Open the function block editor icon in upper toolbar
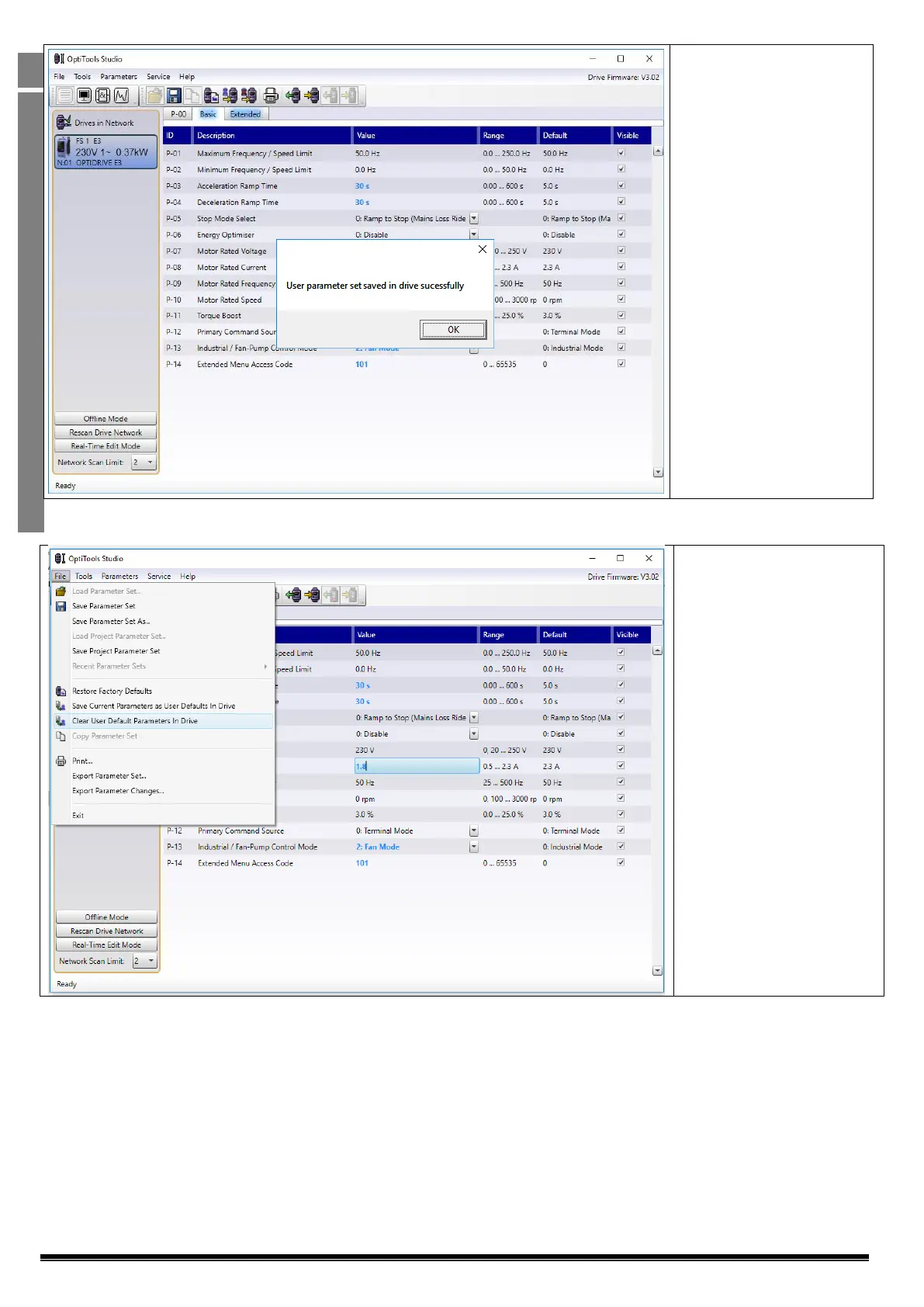Image resolution: width=924 pixels, height=1307 pixels. click(102, 95)
